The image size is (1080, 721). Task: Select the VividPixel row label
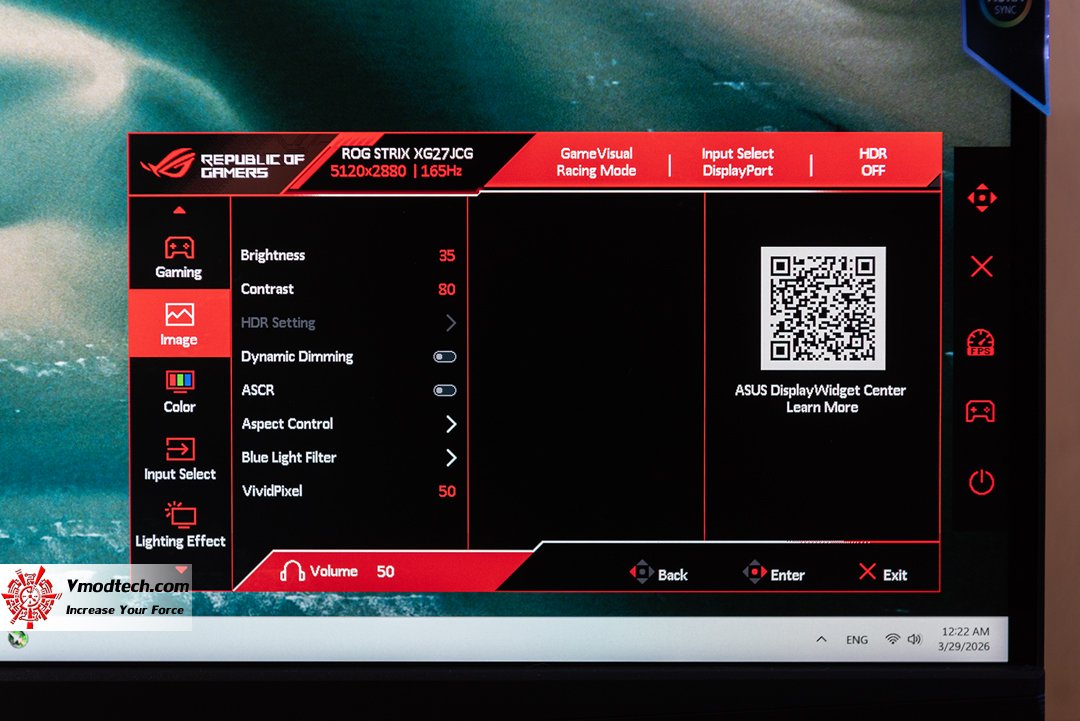(272, 491)
